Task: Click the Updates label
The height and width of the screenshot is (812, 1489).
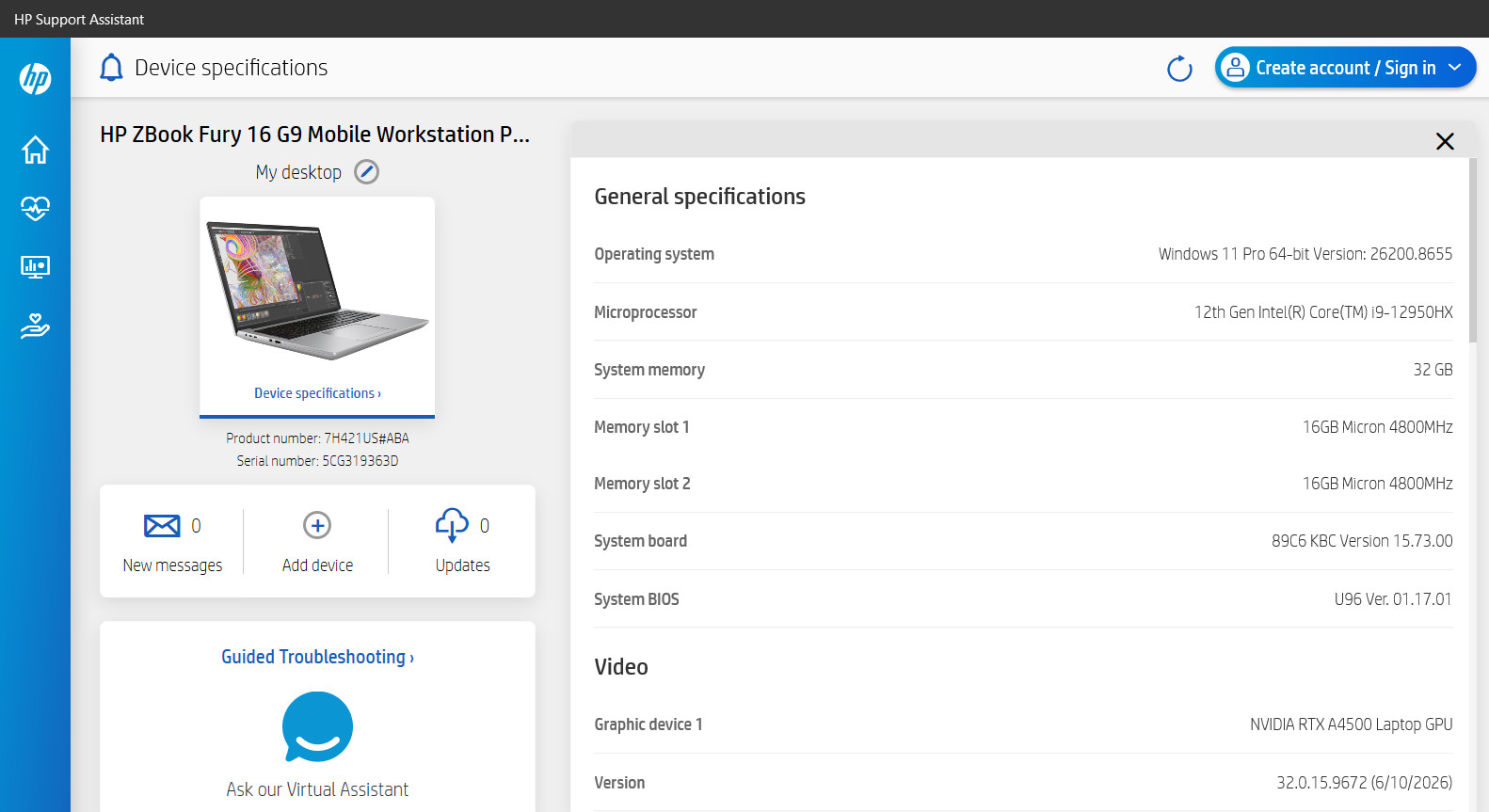Action: tap(462, 565)
